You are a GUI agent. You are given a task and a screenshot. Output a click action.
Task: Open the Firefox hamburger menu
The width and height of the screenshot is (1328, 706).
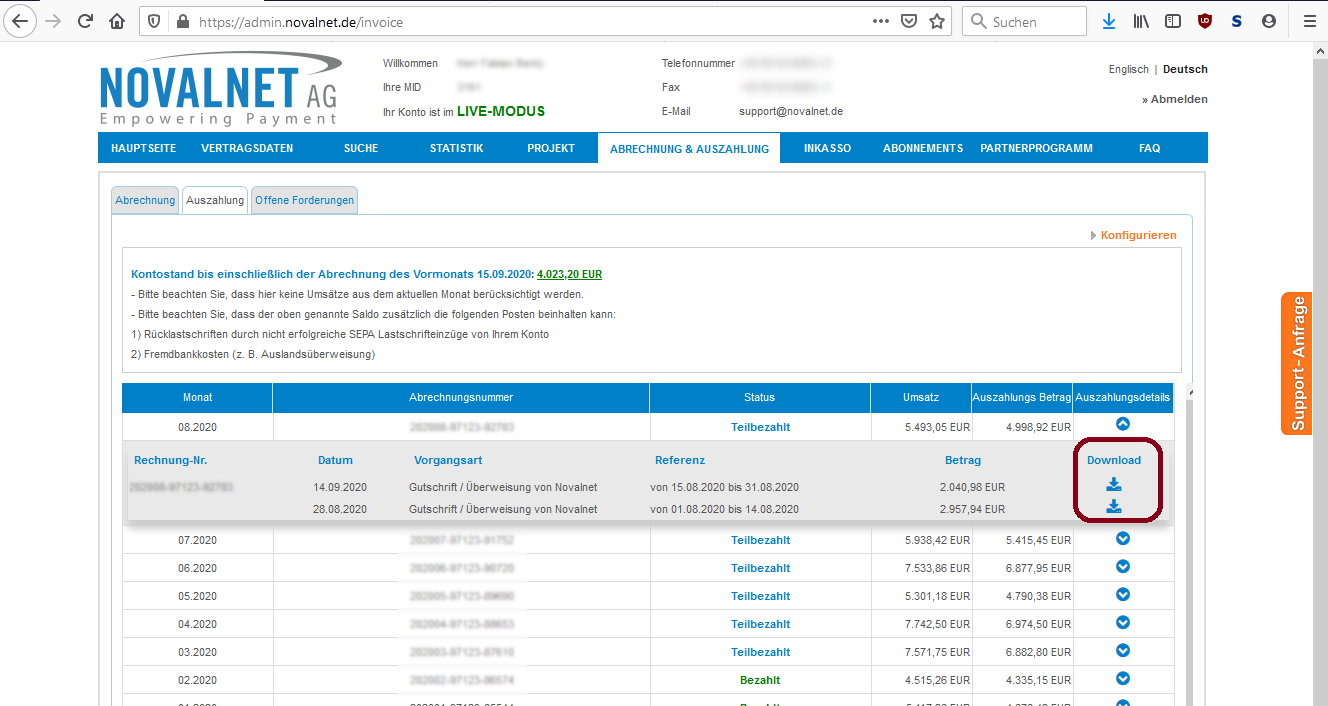(1309, 21)
